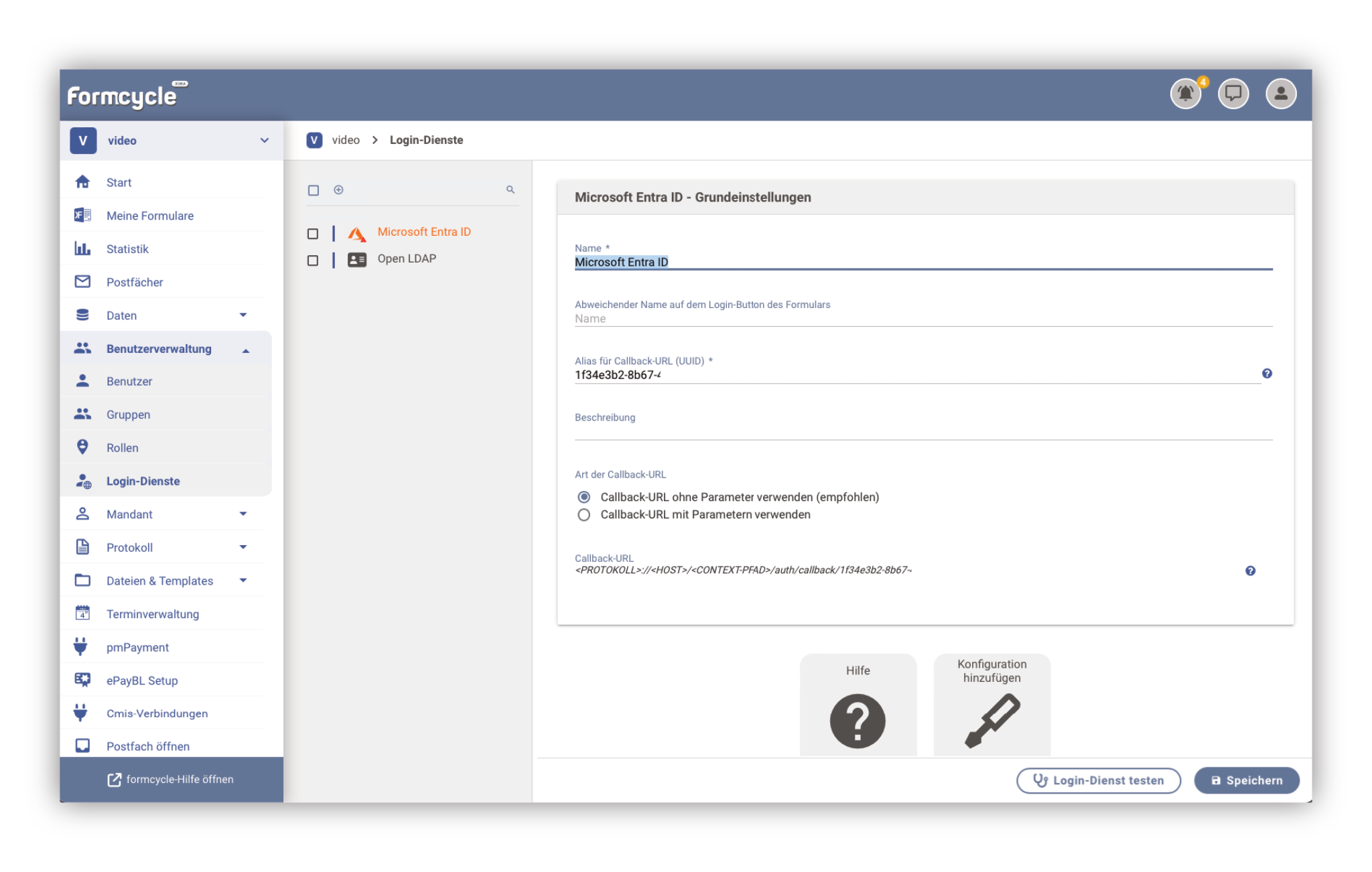Click the Meine Formulare icon
1372x872 pixels.
click(82, 215)
